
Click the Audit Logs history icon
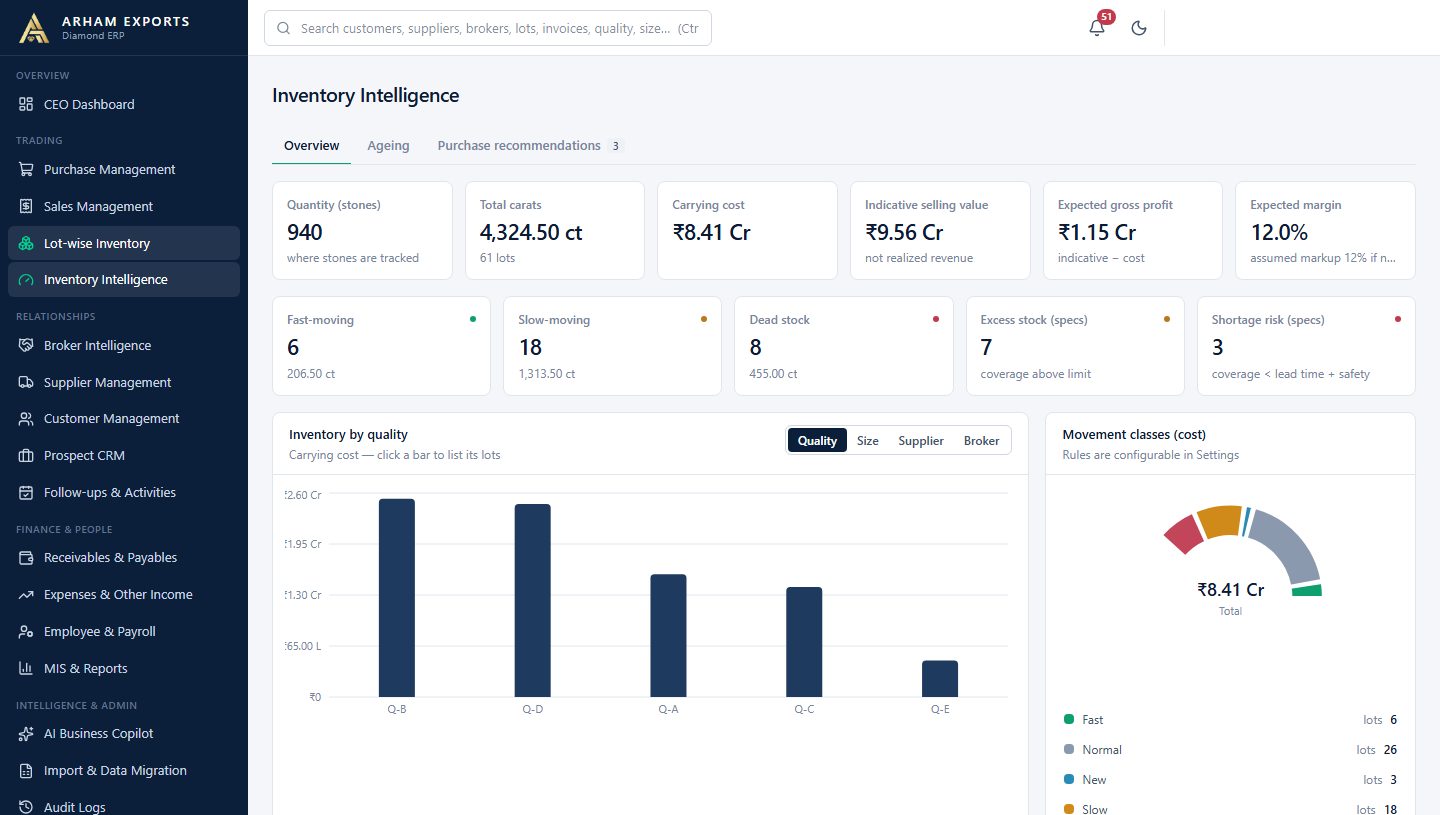tap(26, 807)
